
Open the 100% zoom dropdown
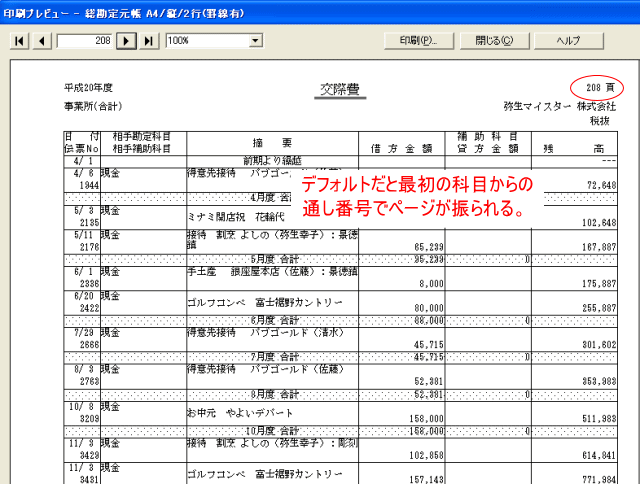[x=256, y=41]
